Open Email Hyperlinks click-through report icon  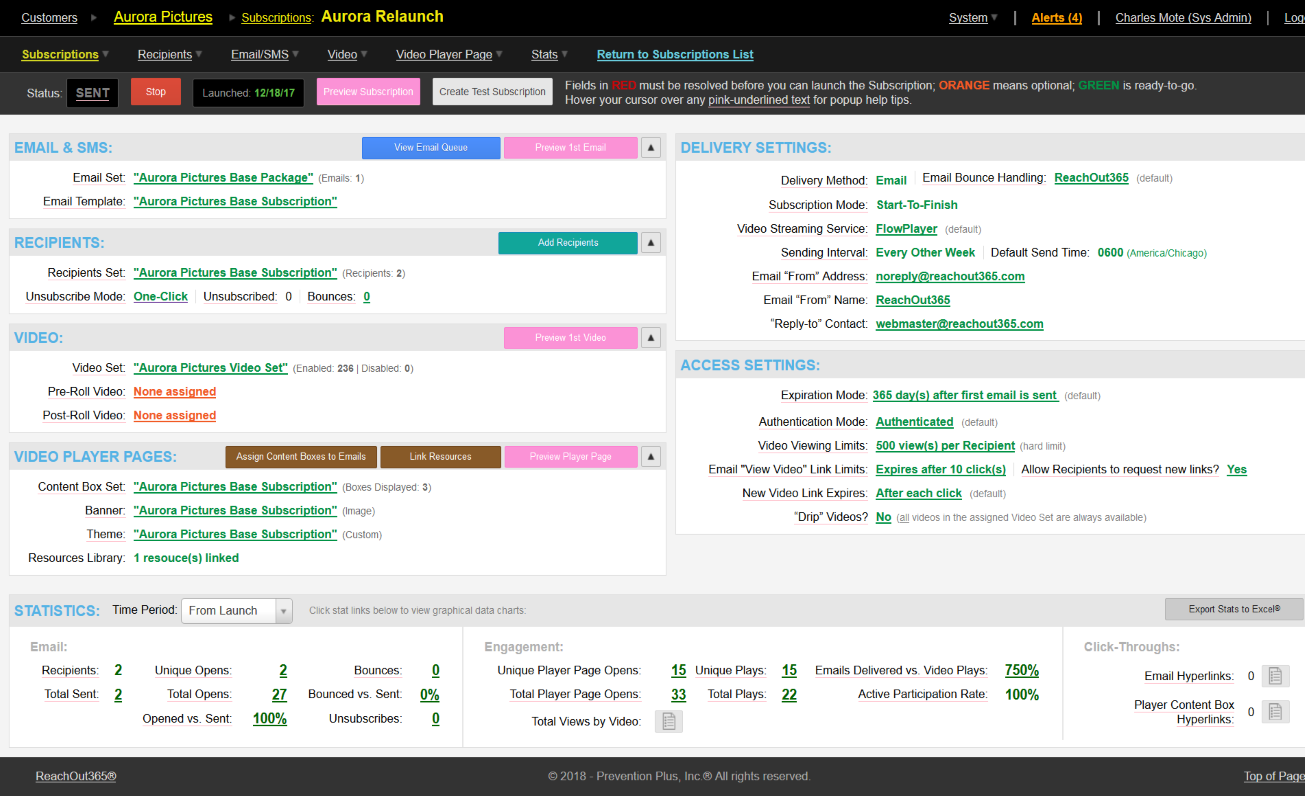click(1275, 677)
